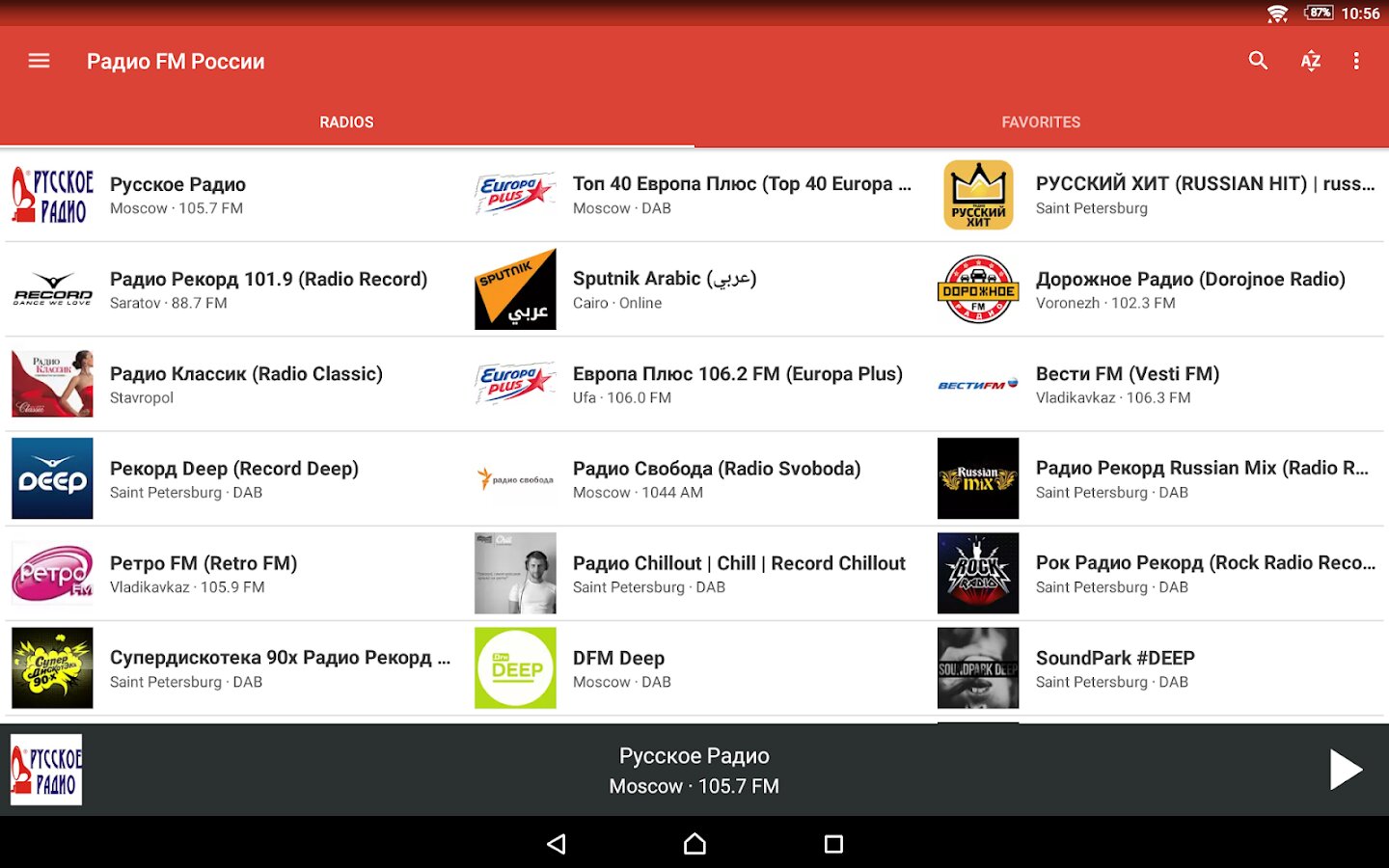Click the green DFM Deep logo
1389x868 pixels.
515,667
